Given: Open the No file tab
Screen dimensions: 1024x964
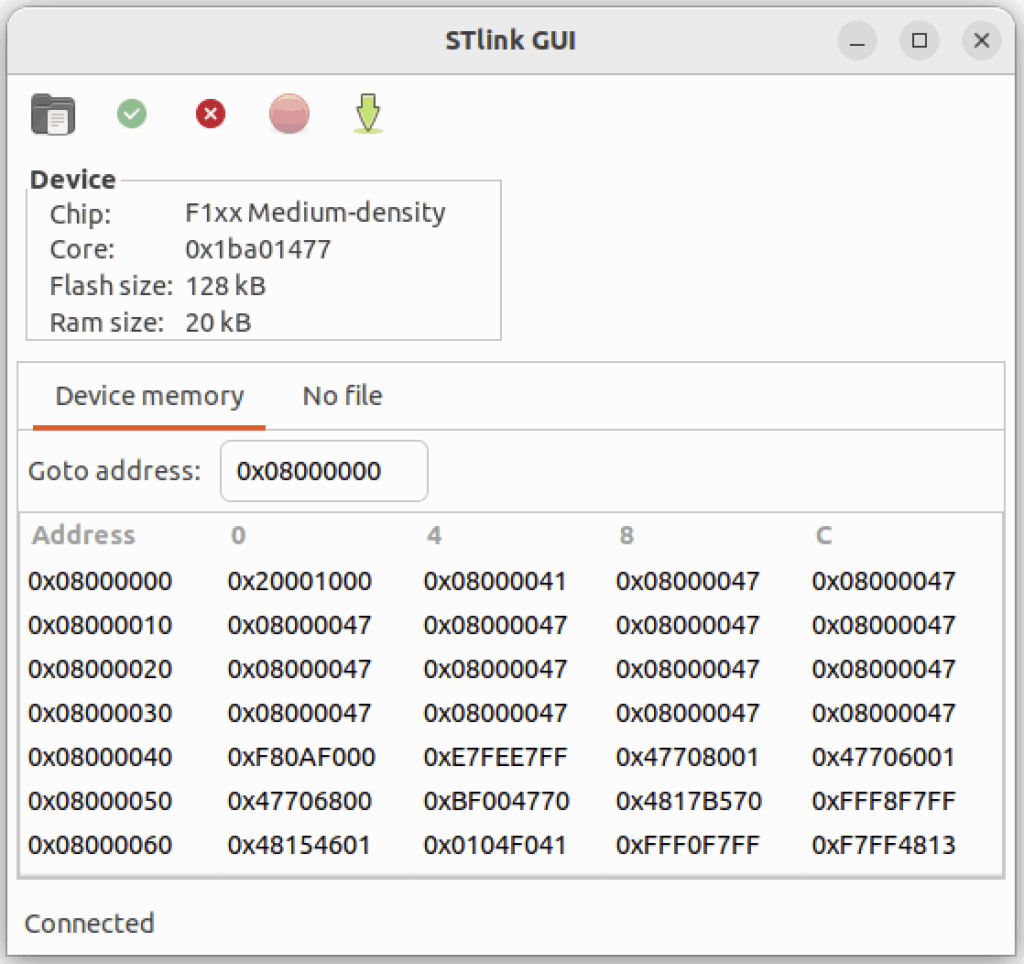Looking at the screenshot, I should [342, 396].
